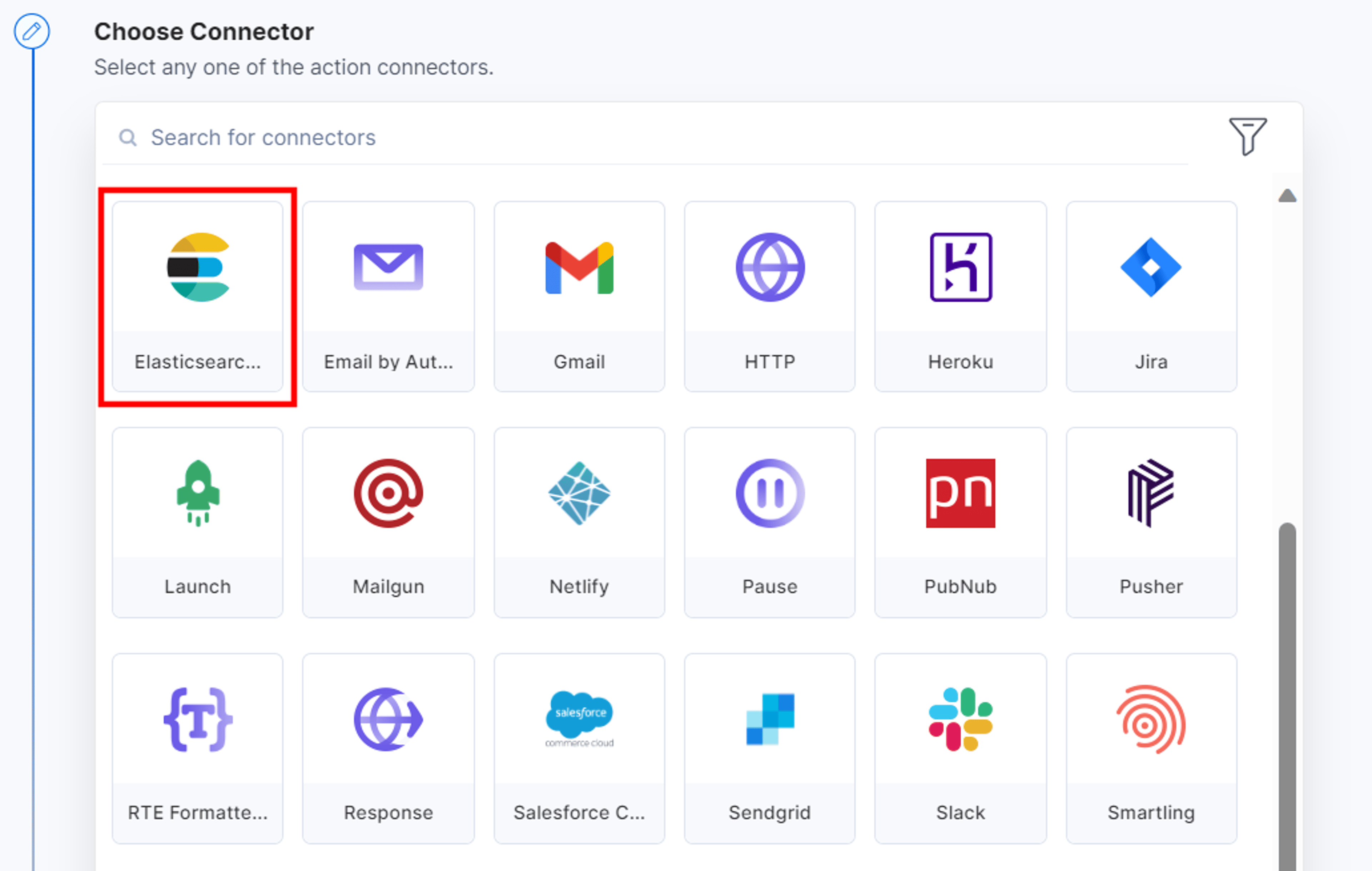Viewport: 1372px width, 871px height.
Task: Open the connector filter funnel
Action: pyautogui.click(x=1247, y=136)
